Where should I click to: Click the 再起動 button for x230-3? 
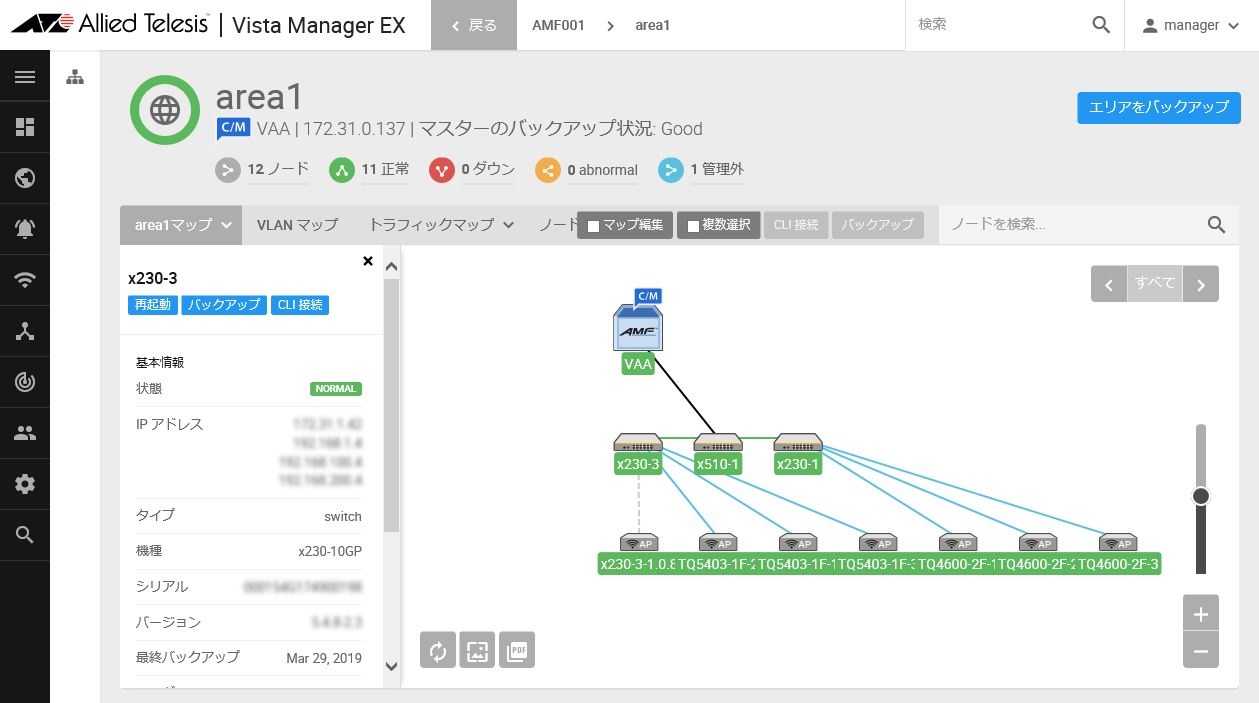point(153,305)
